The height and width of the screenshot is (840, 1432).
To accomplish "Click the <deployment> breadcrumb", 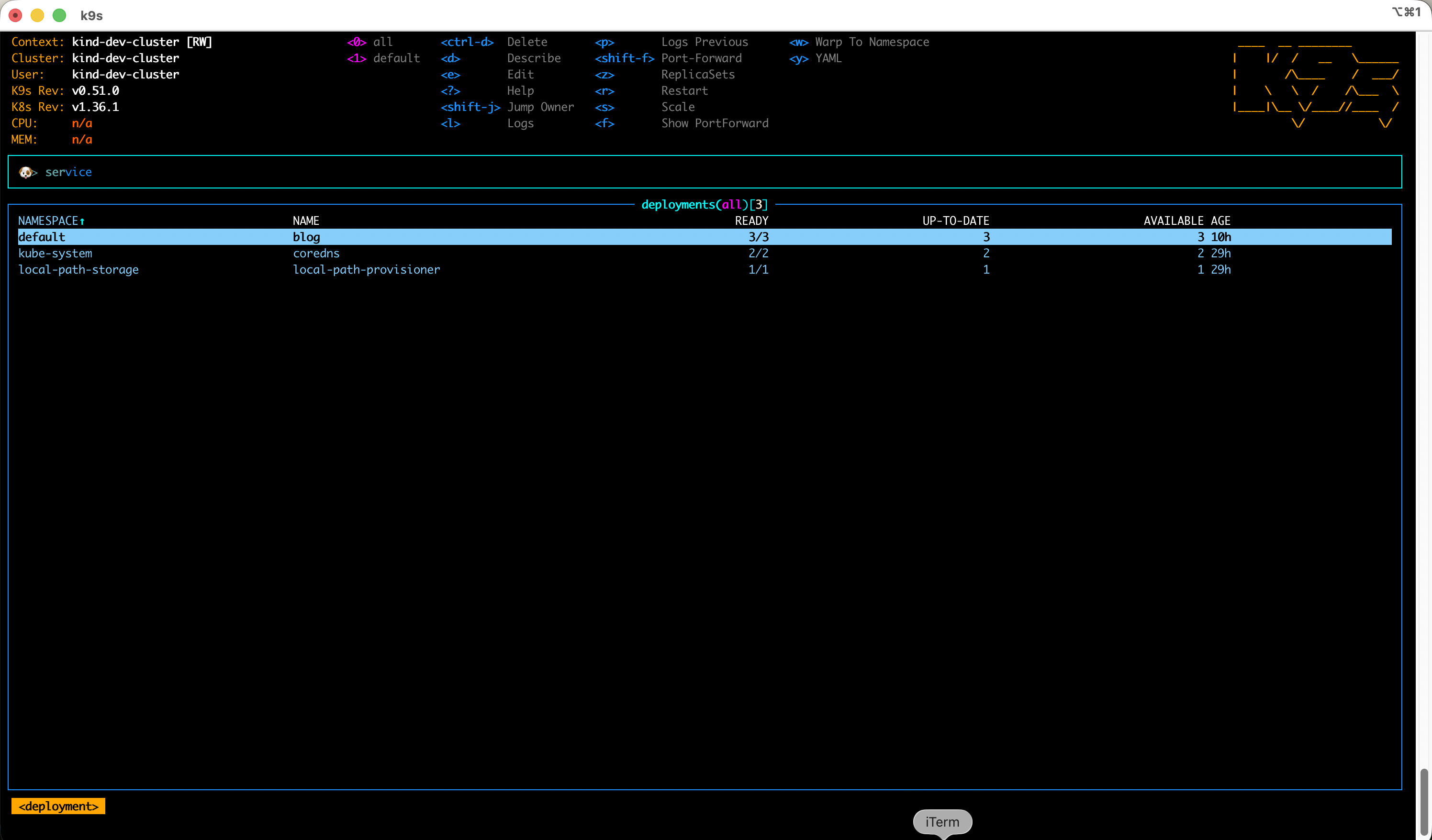I will (58, 806).
